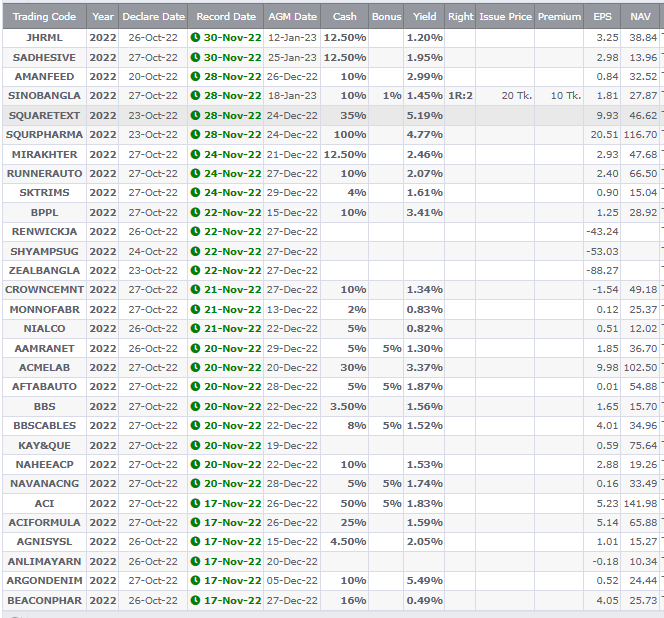Open the SQUARETEXT trading code
Image resolution: width=664 pixels, height=618 pixels.
tap(44, 115)
